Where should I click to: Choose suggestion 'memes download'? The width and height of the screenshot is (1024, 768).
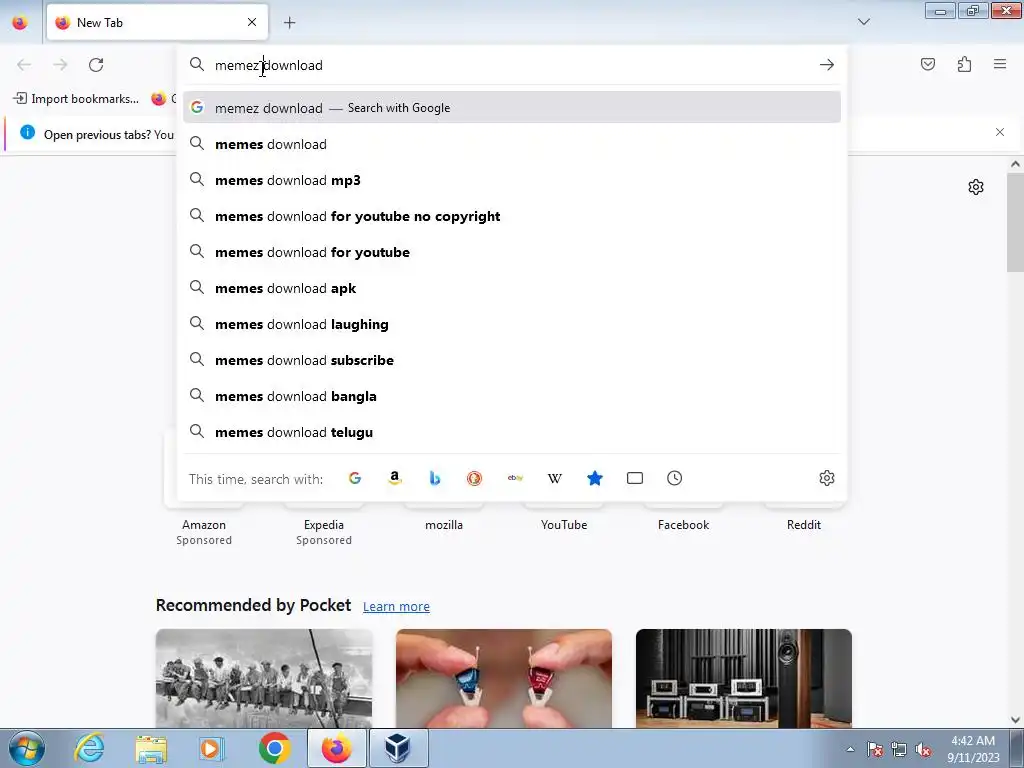tap(512, 144)
